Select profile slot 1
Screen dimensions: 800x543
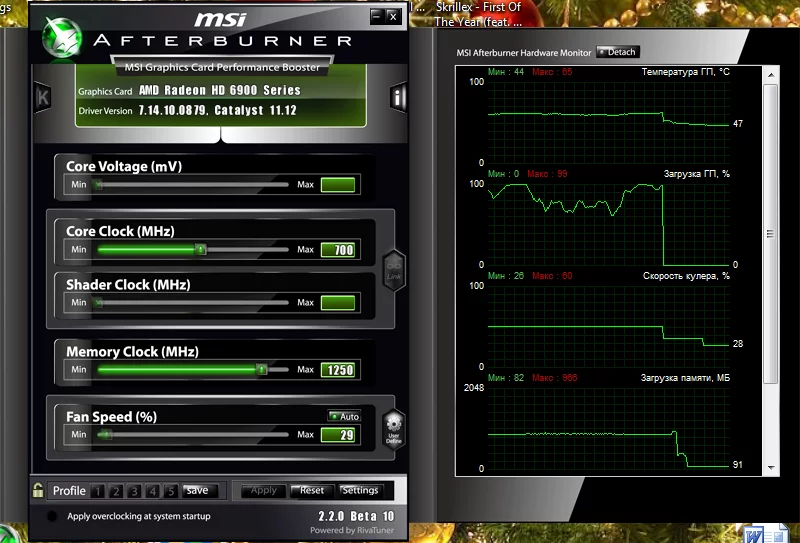[x=97, y=491]
